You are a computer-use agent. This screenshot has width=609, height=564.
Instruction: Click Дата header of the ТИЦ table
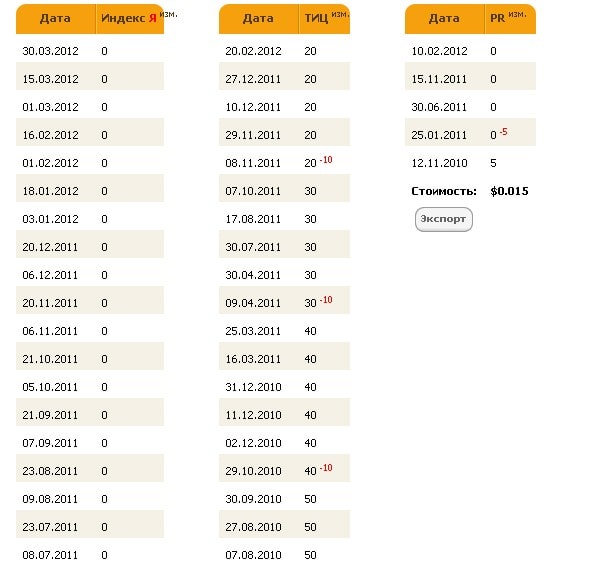(258, 19)
